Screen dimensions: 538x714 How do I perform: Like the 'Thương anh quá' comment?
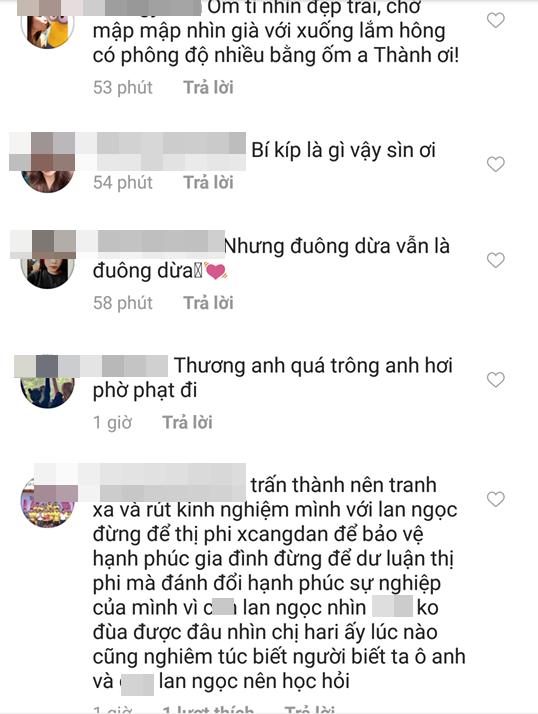coord(496,379)
